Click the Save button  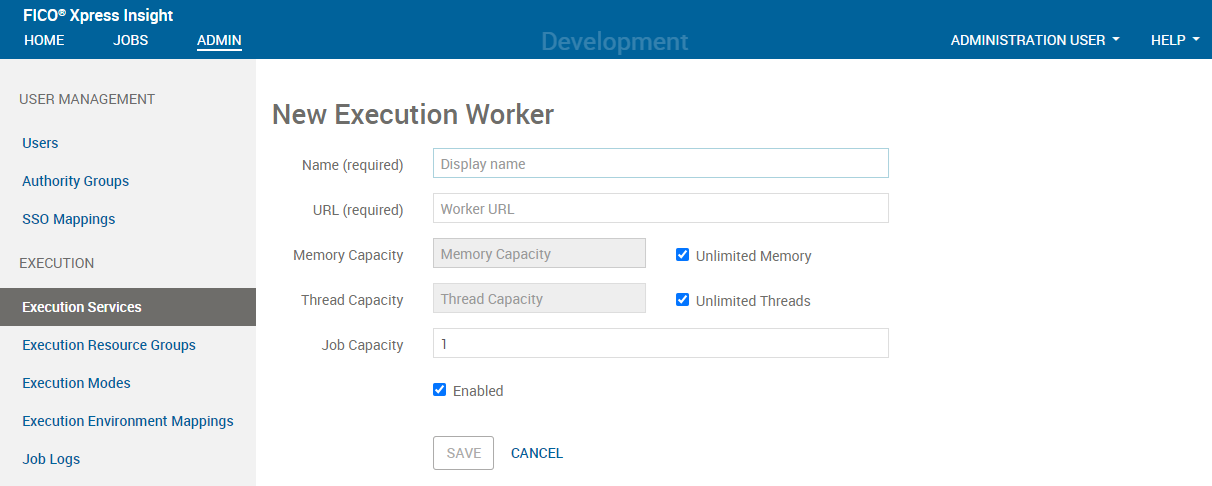click(463, 453)
